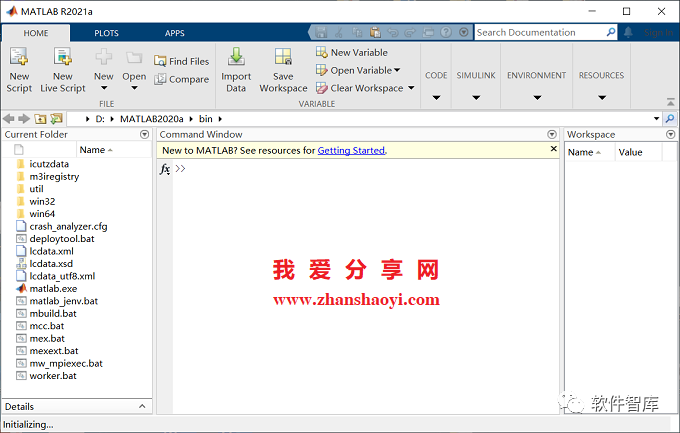Open the Getting Started link
Image resolution: width=680 pixels, height=433 pixels.
click(x=351, y=151)
